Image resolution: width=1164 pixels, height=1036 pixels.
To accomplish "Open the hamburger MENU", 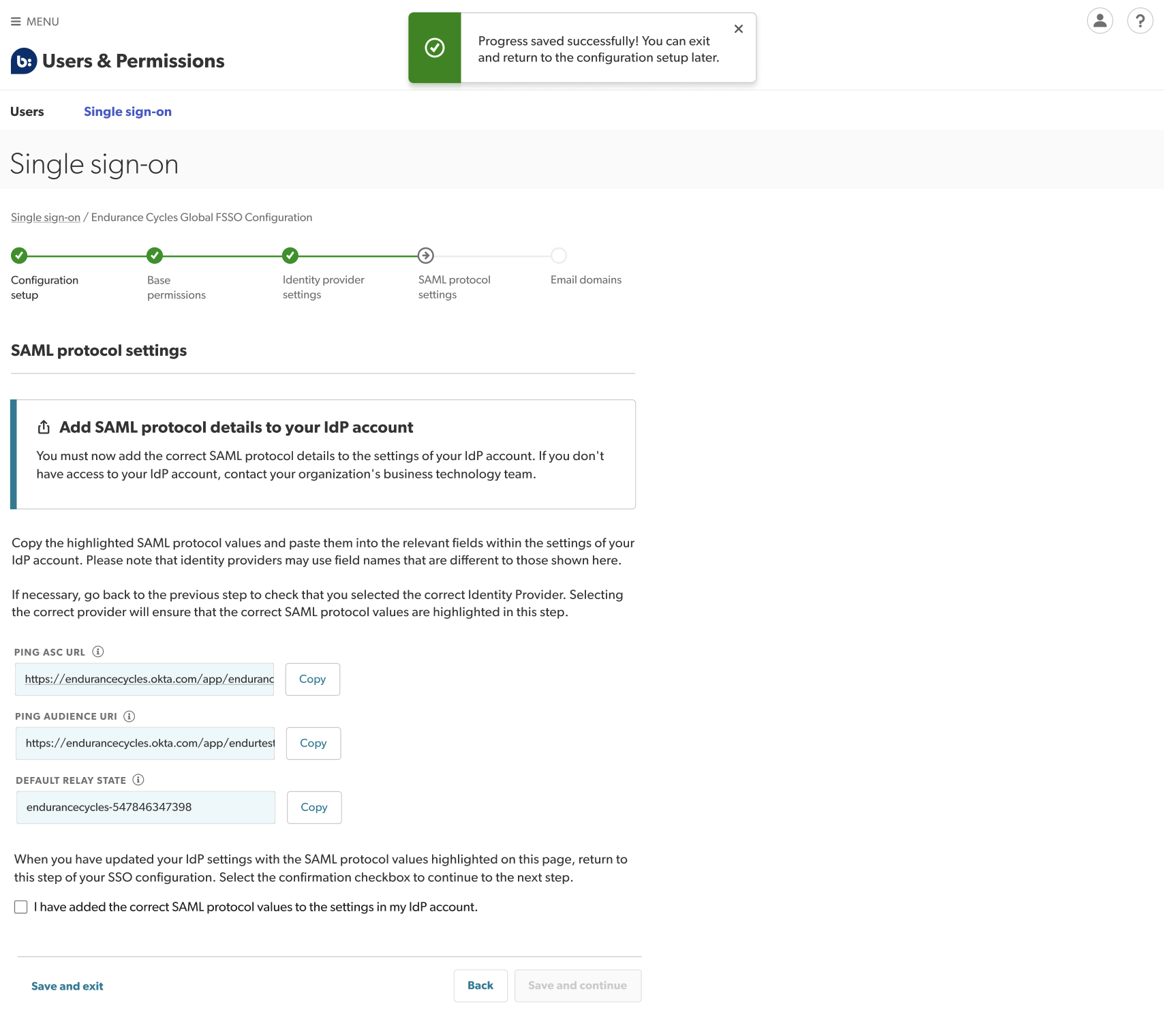I will coord(35,22).
